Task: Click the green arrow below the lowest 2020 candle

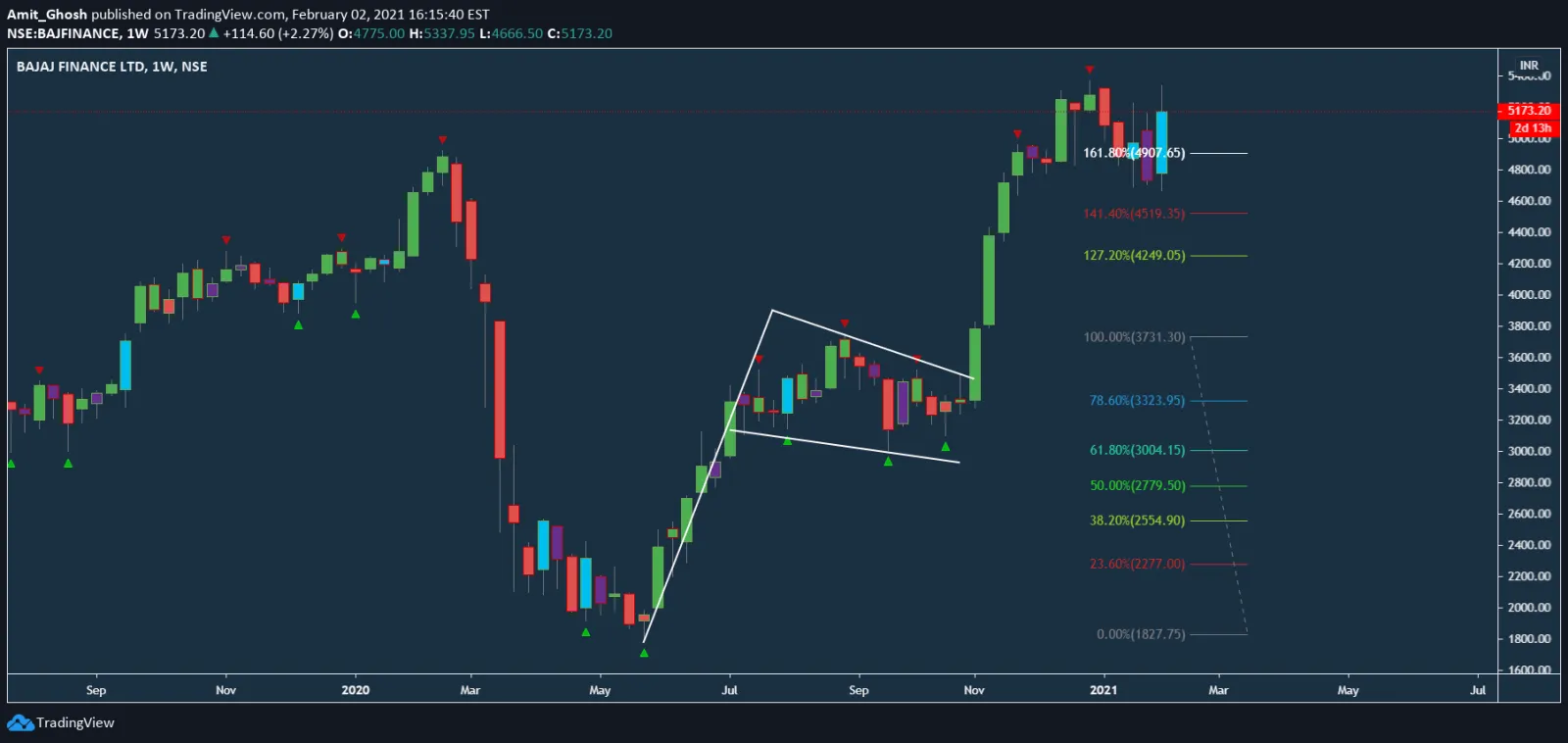Action: 644,653
